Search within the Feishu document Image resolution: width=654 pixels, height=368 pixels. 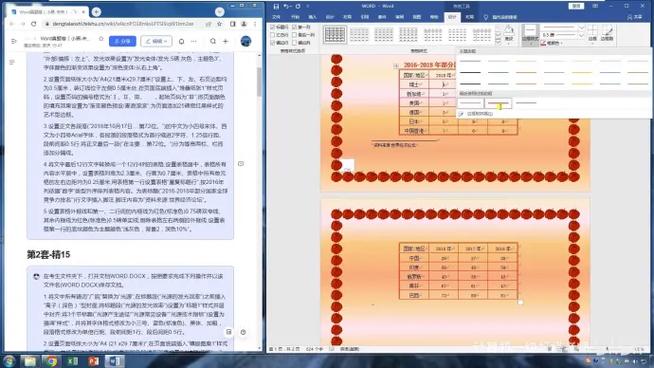tap(213, 41)
